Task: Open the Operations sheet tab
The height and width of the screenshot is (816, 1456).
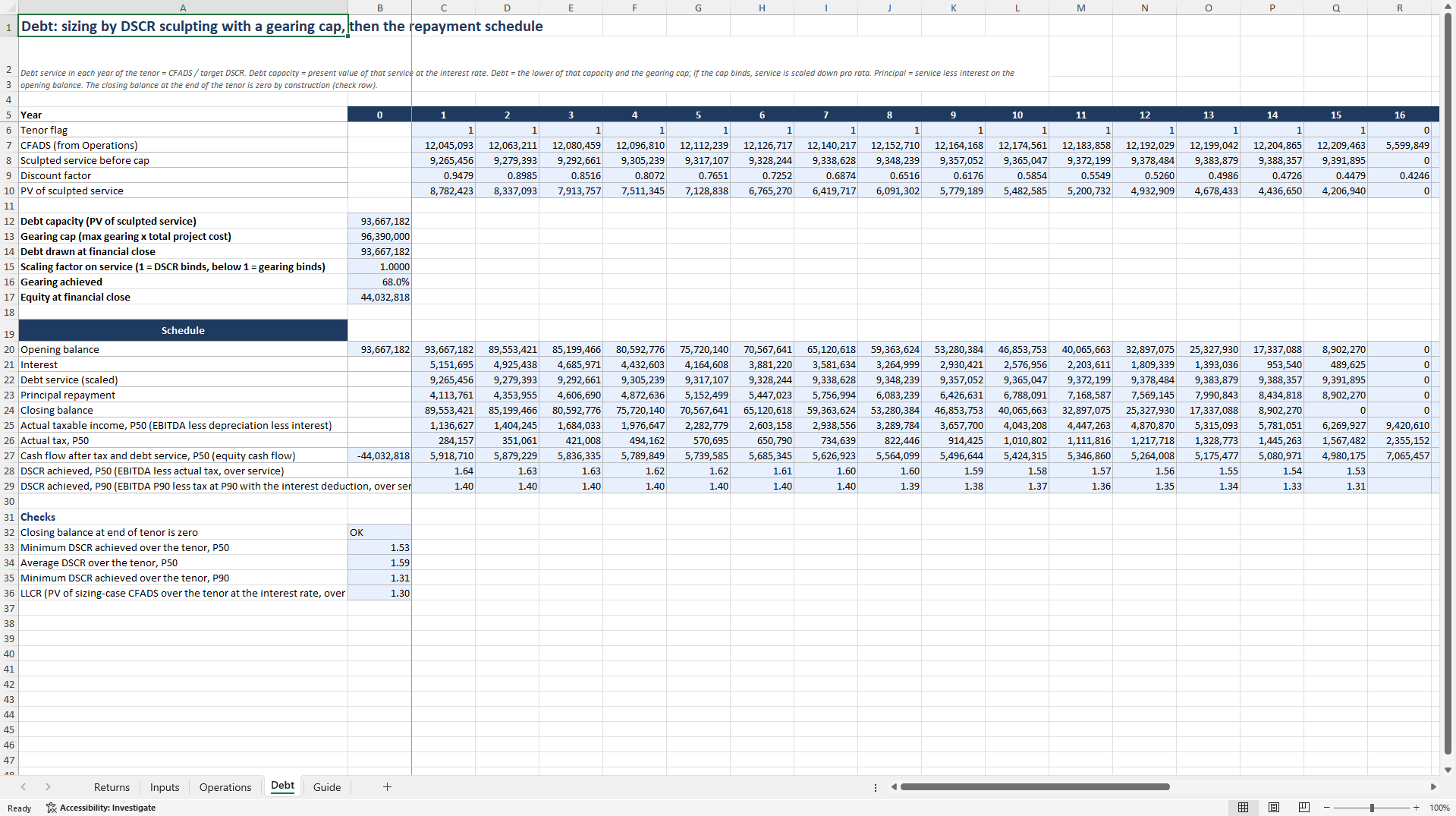Action: [x=225, y=787]
